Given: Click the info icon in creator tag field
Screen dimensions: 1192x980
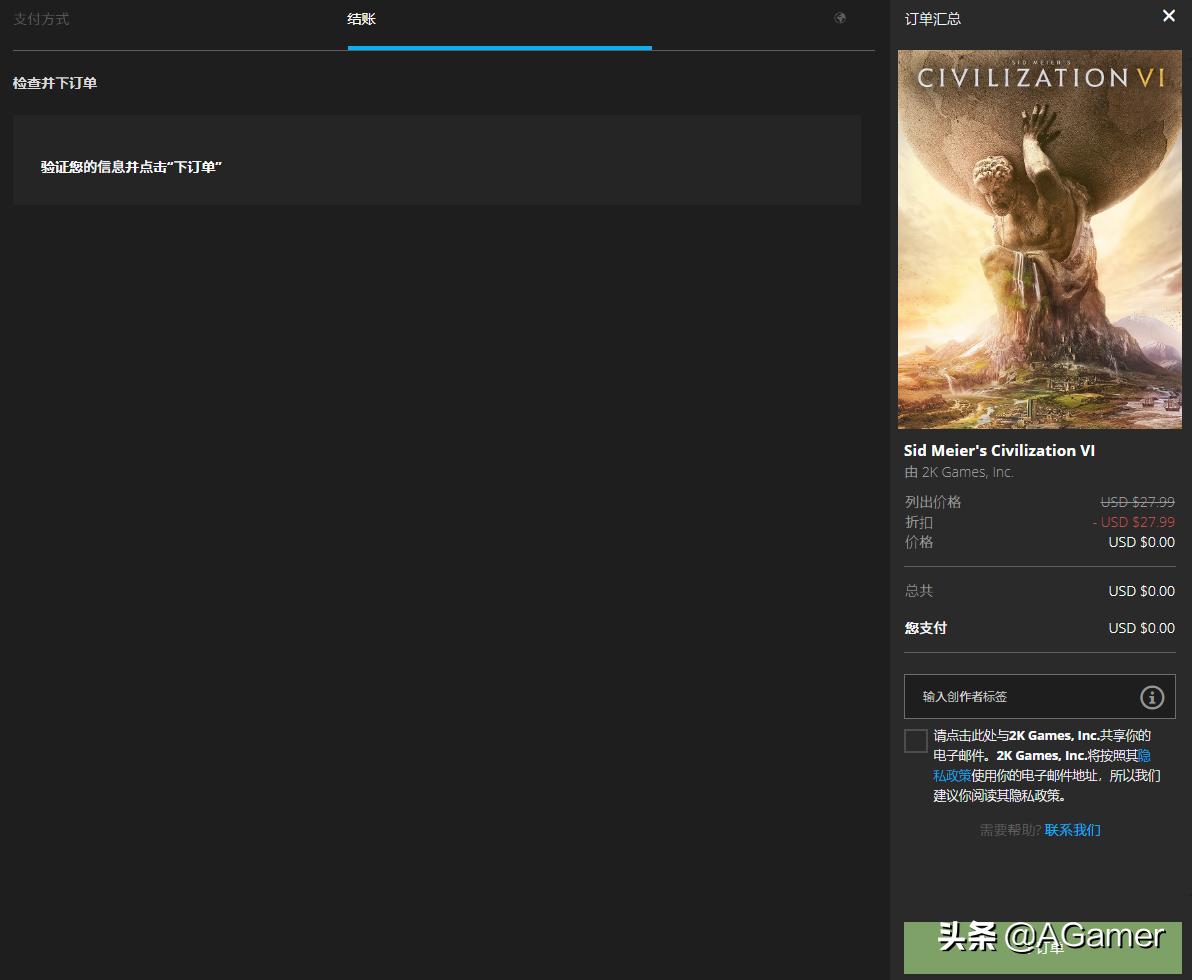Looking at the screenshot, I should click(x=1151, y=697).
